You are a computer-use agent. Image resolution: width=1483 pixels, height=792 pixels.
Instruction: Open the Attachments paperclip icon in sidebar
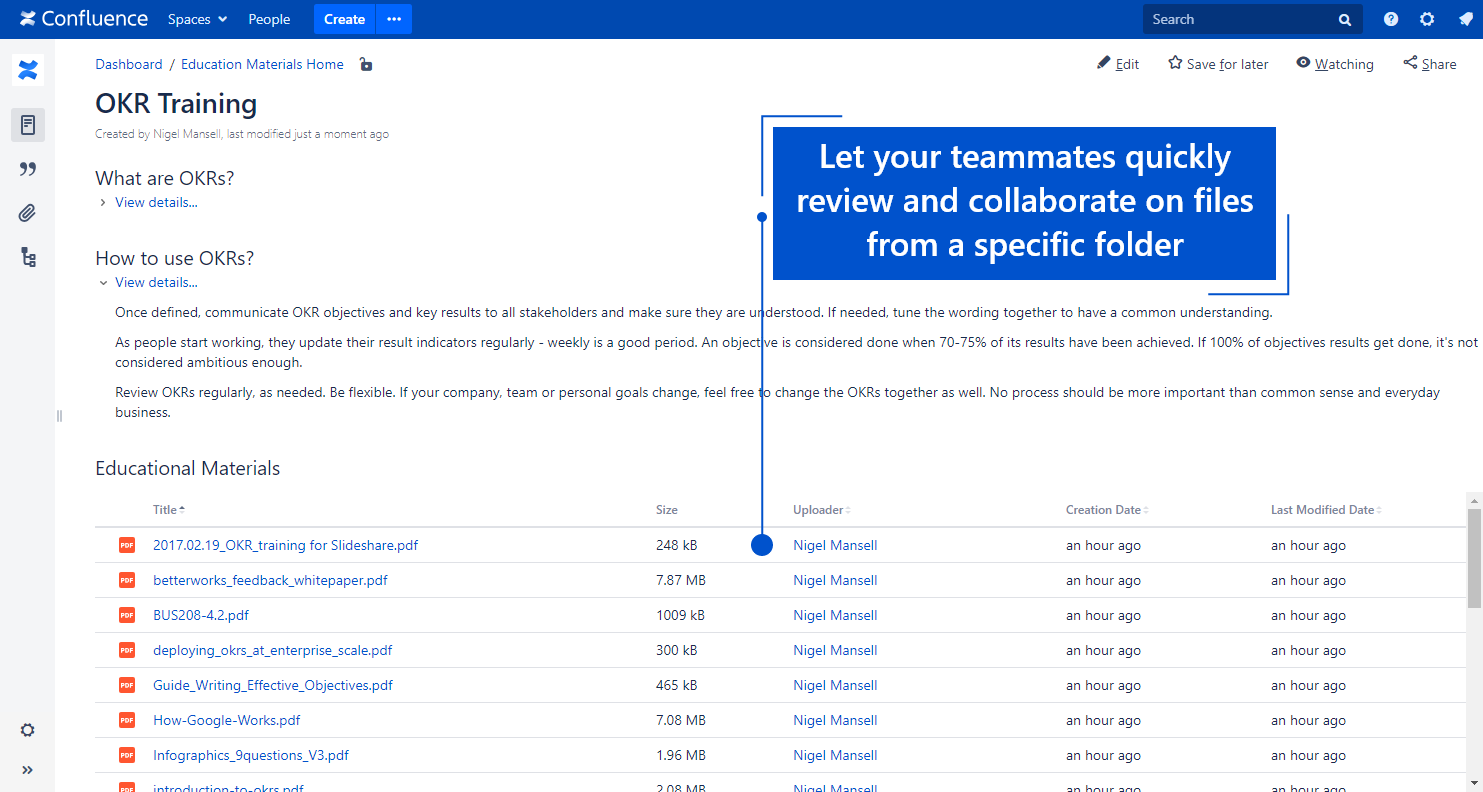click(x=28, y=213)
